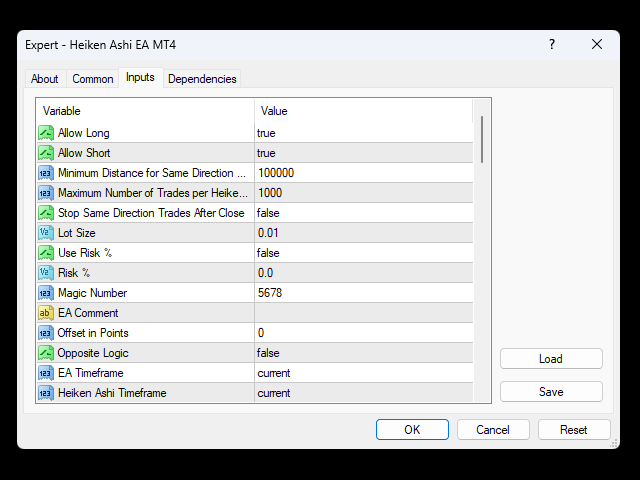Reset inputs with the Reset button
Viewport: 640px width, 480px height.
(x=574, y=429)
